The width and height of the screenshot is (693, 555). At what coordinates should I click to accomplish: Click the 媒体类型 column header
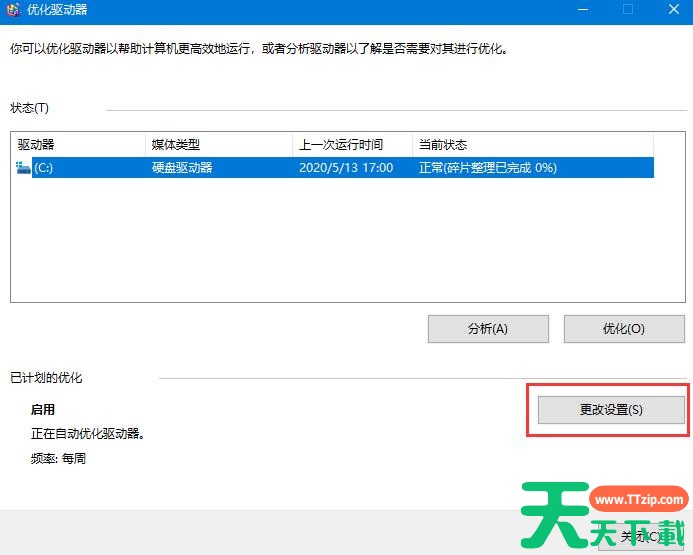(218, 145)
